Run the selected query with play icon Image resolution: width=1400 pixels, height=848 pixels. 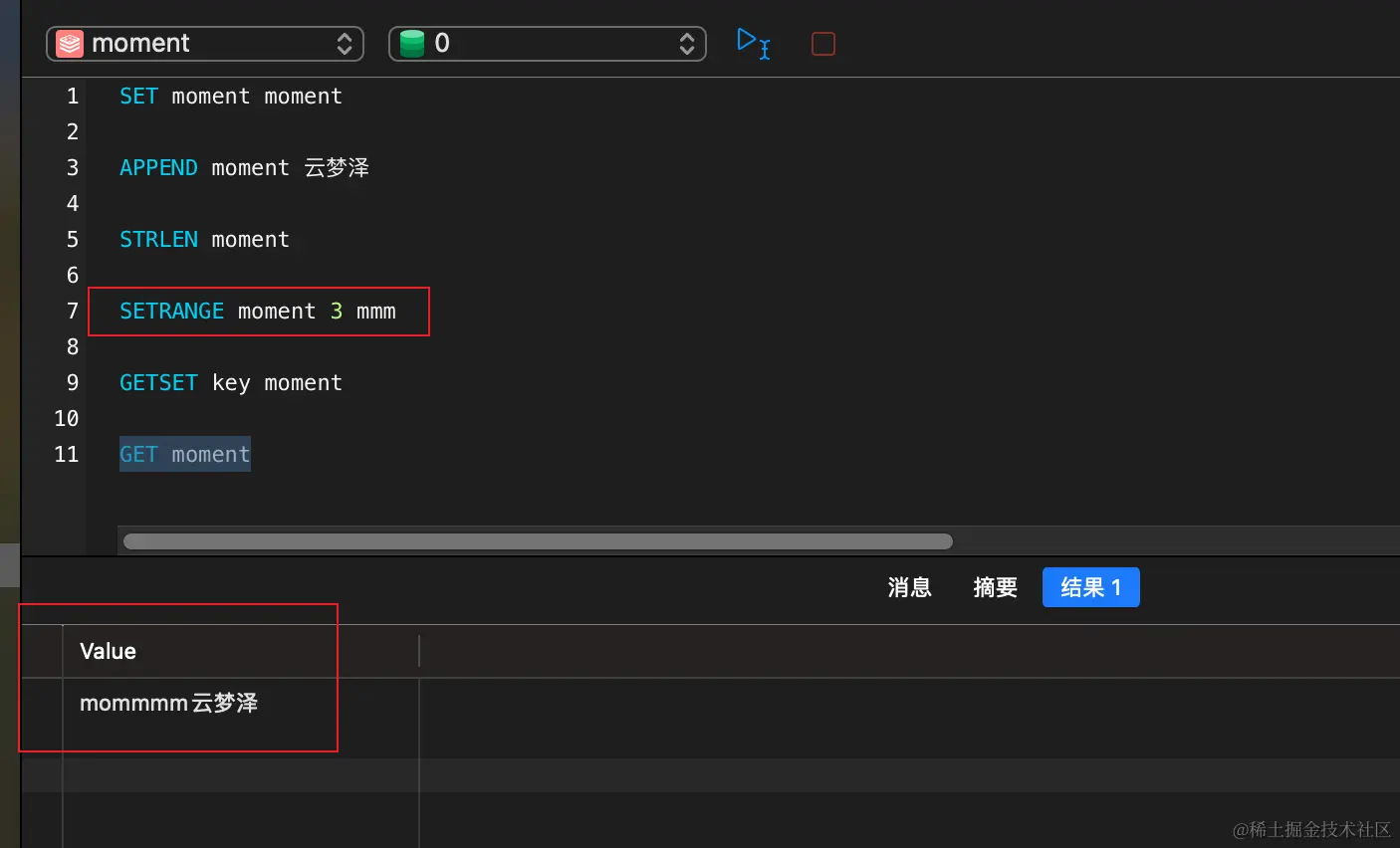click(x=753, y=43)
